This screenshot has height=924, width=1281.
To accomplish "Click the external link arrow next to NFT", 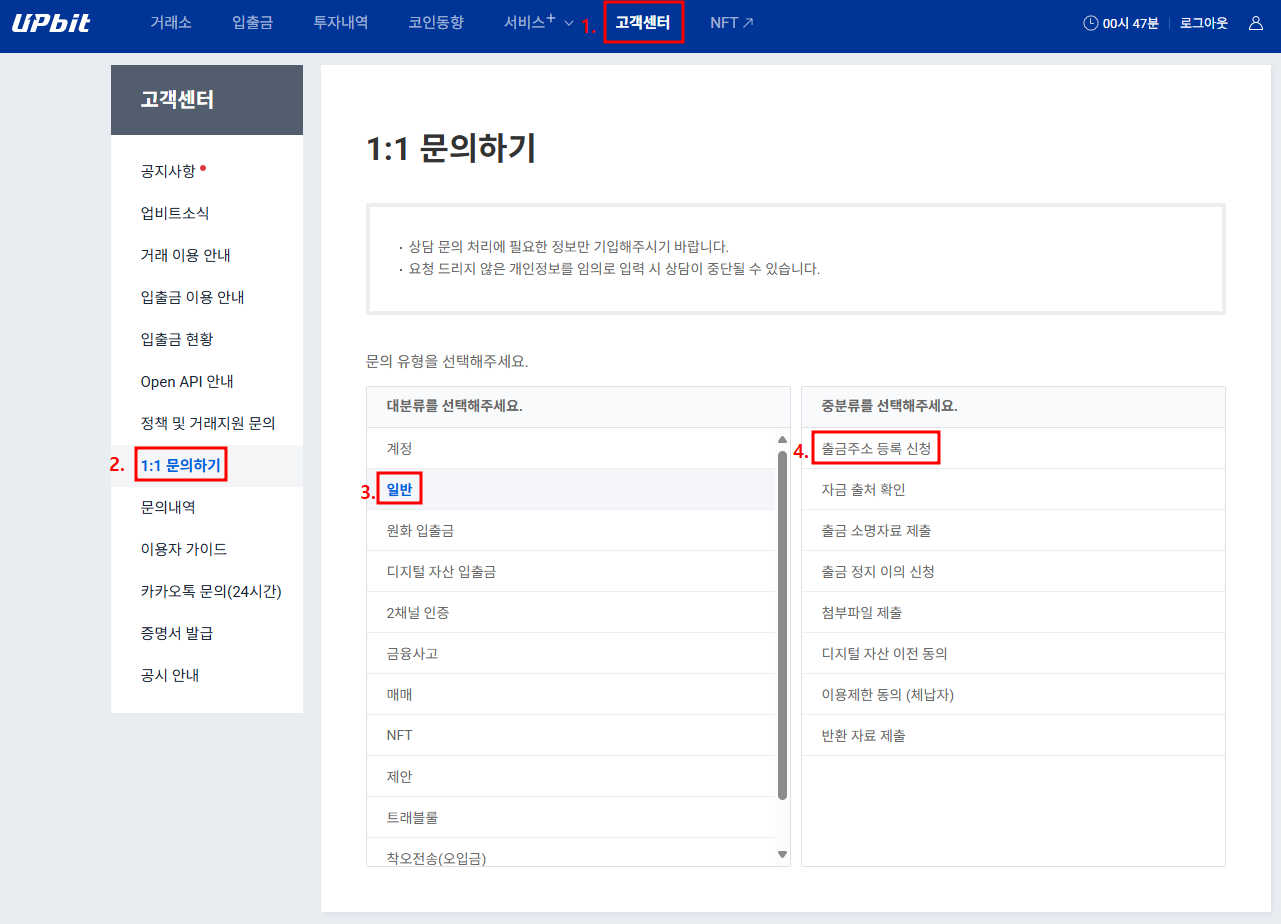I will (x=750, y=22).
